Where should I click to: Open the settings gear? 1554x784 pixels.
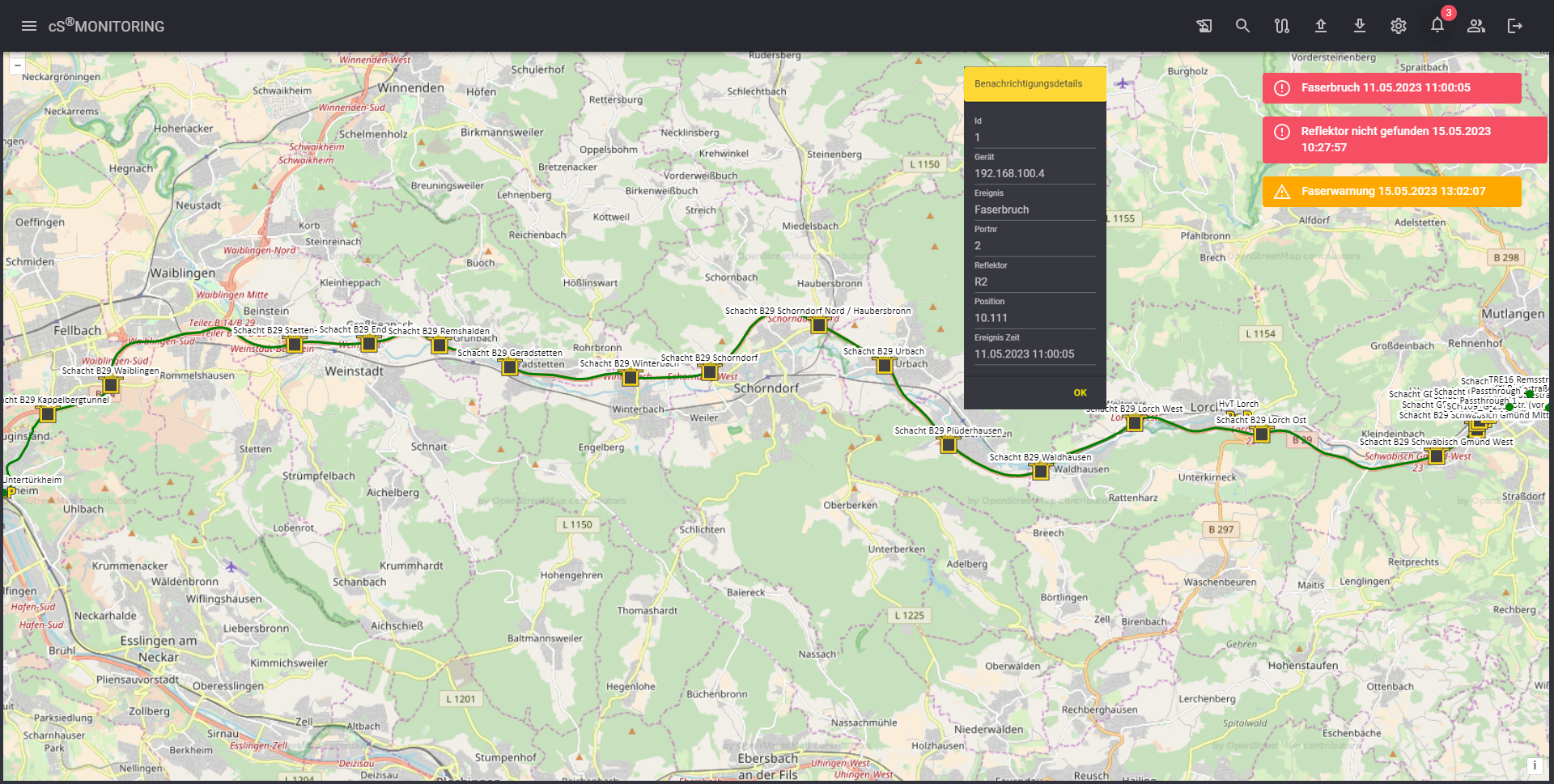click(x=1398, y=26)
